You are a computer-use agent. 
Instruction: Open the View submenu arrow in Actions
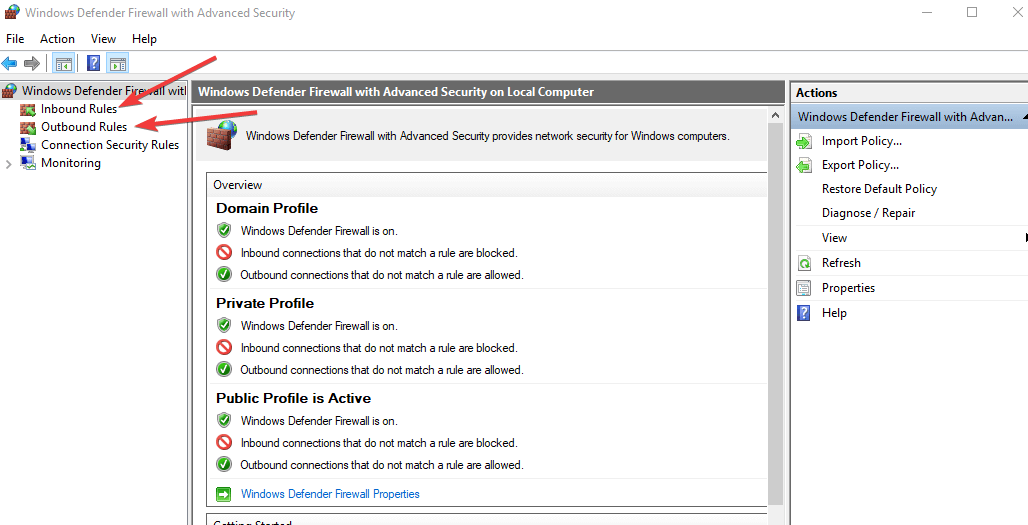[1025, 238]
